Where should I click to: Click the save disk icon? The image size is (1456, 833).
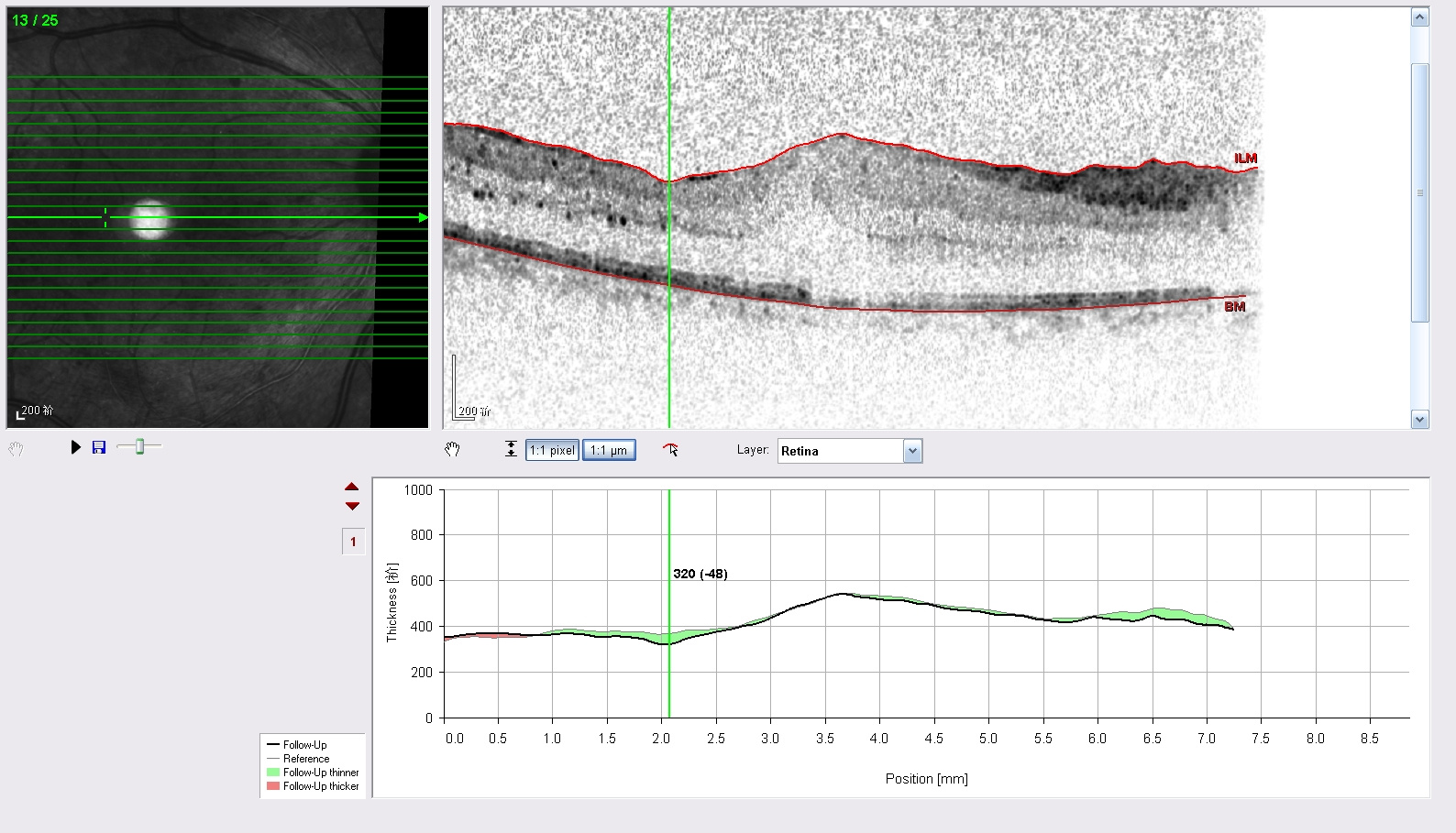(x=99, y=447)
